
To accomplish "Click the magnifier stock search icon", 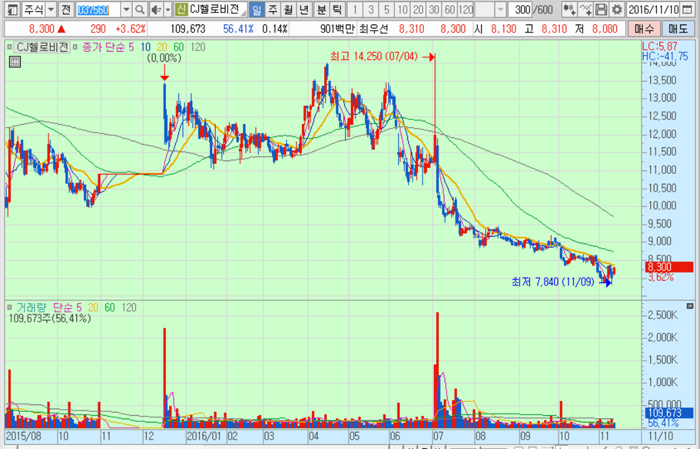I will (139, 9).
